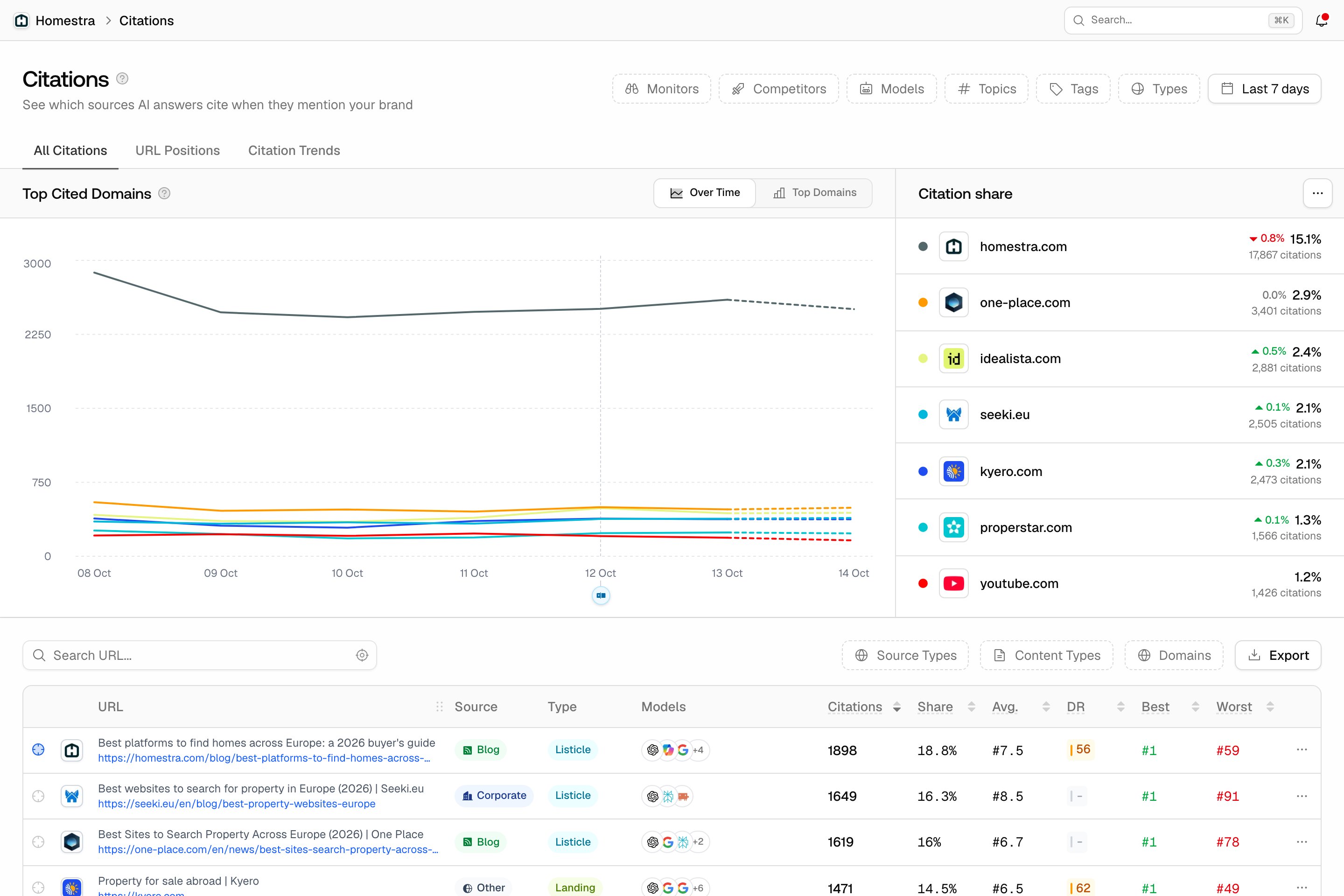Viewport: 1344px width, 896px height.
Task: Click the target icon in Search URL field
Action: click(x=362, y=655)
